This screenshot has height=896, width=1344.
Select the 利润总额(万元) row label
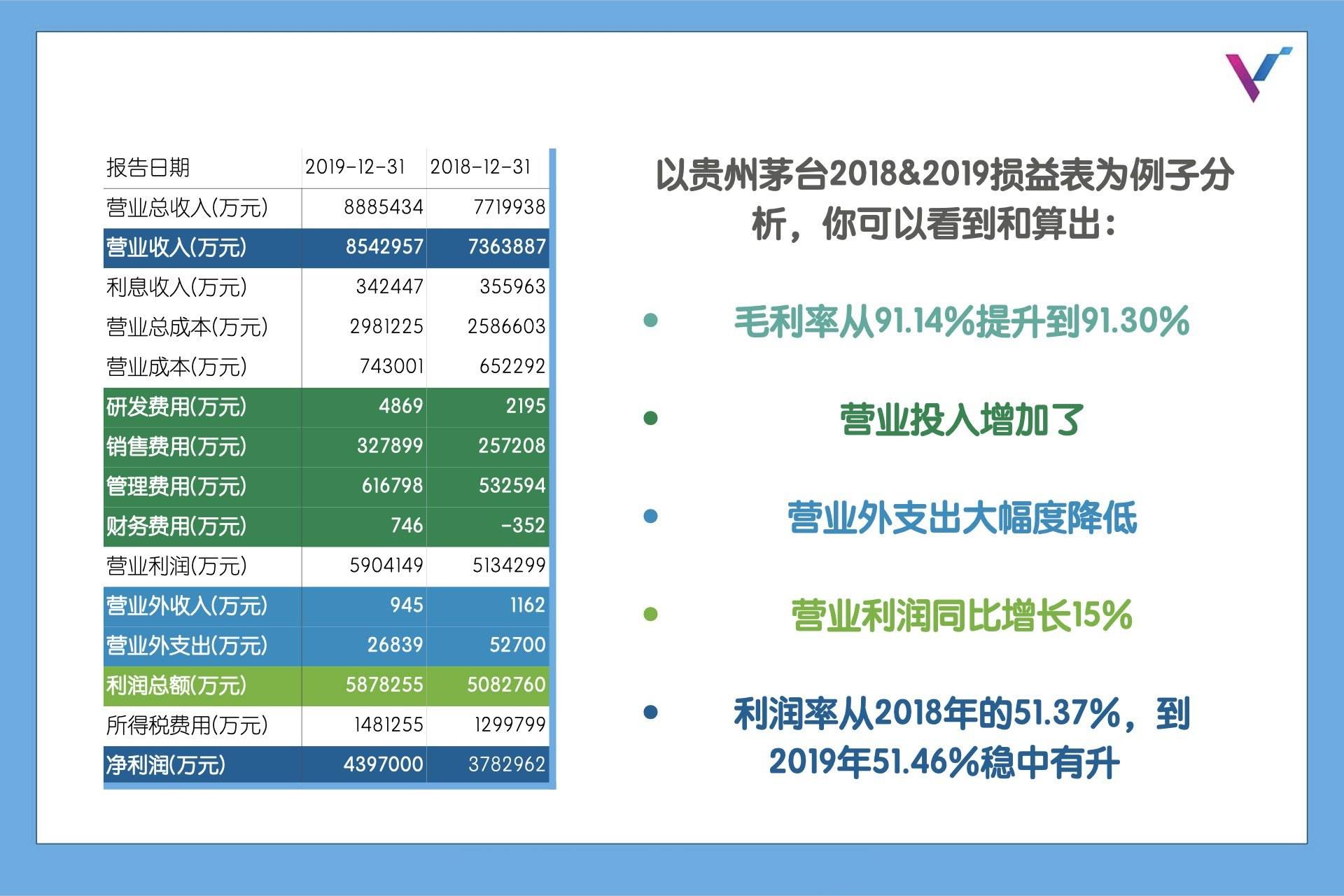(x=176, y=686)
